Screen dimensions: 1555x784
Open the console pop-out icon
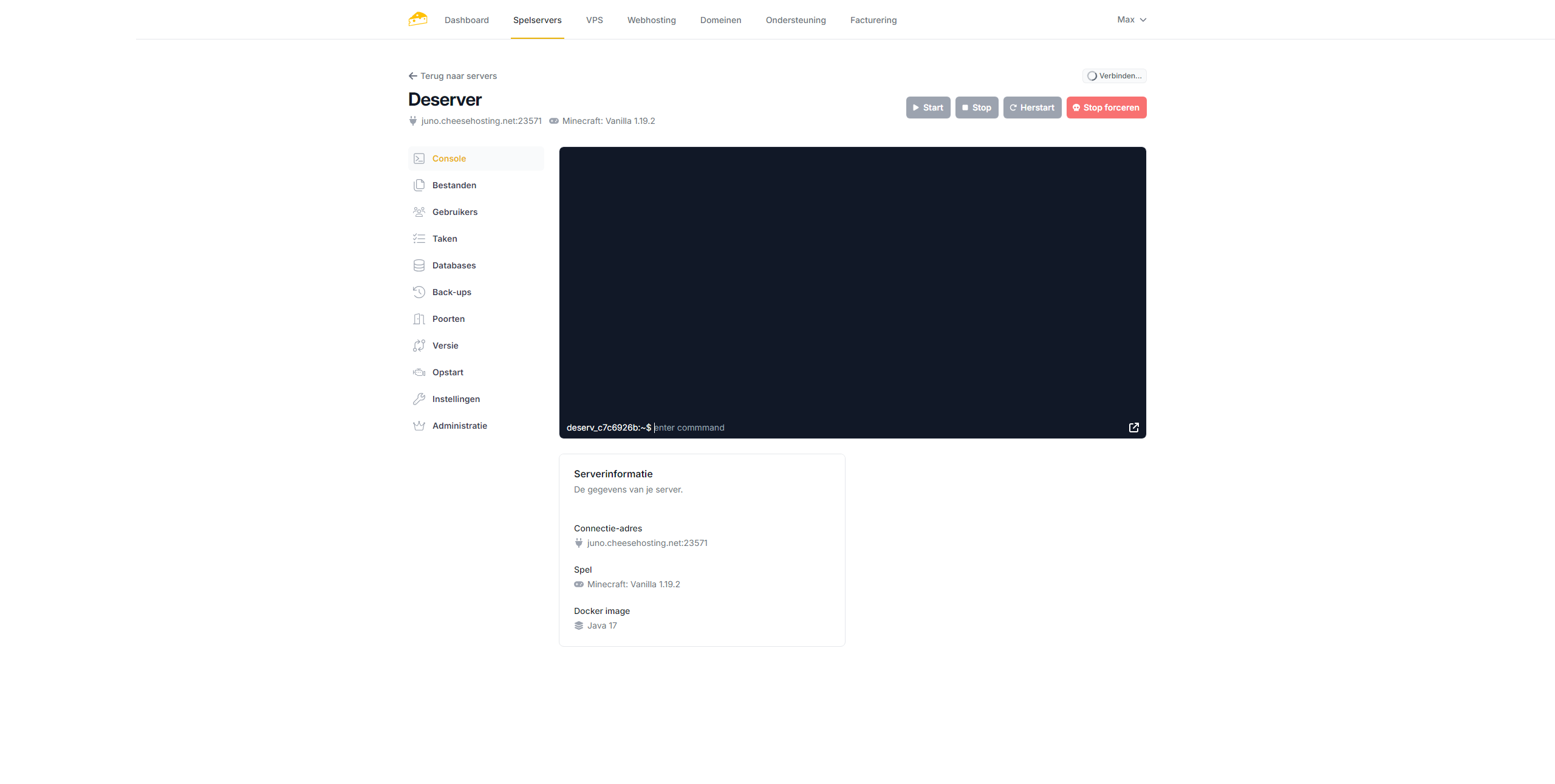pos(1133,428)
